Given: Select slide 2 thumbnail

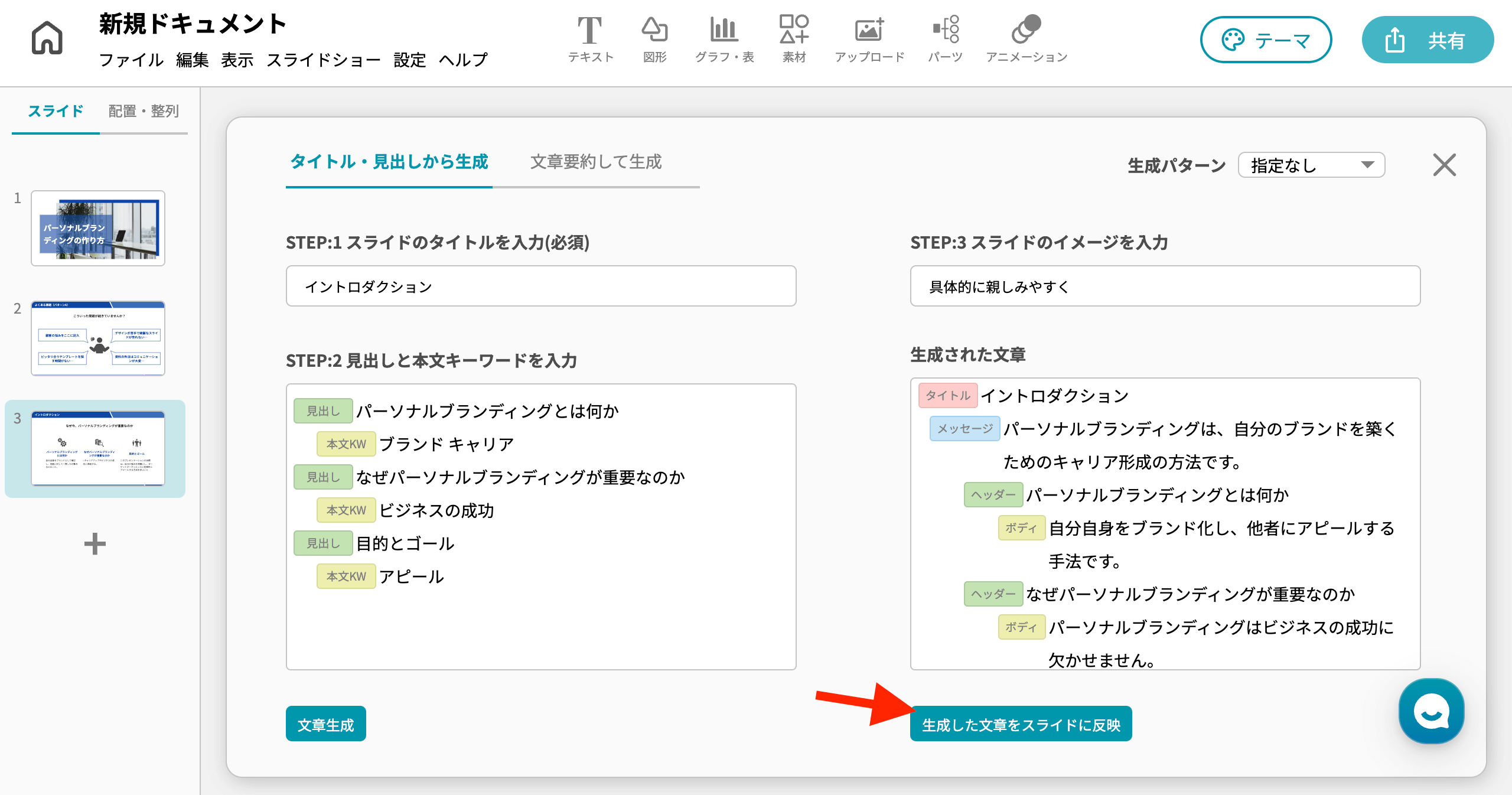Looking at the screenshot, I should tap(98, 338).
